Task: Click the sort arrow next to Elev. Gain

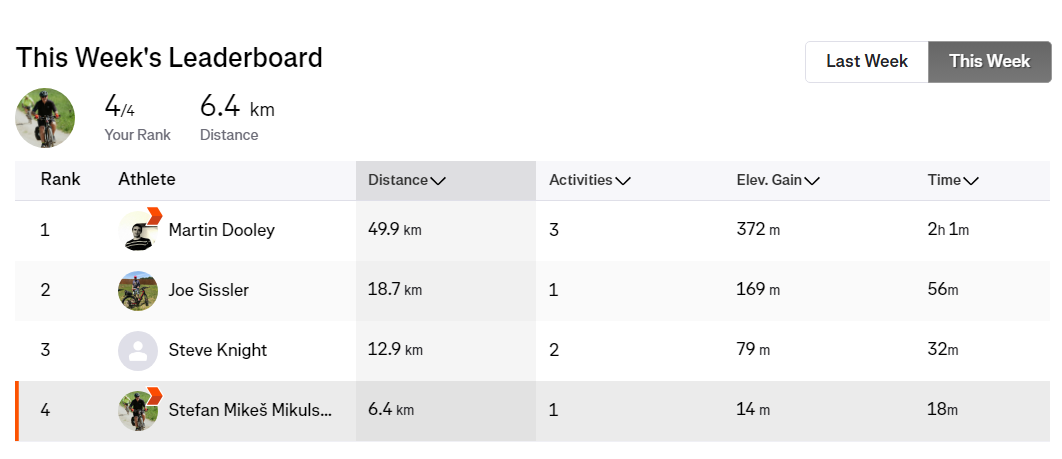Action: (812, 181)
